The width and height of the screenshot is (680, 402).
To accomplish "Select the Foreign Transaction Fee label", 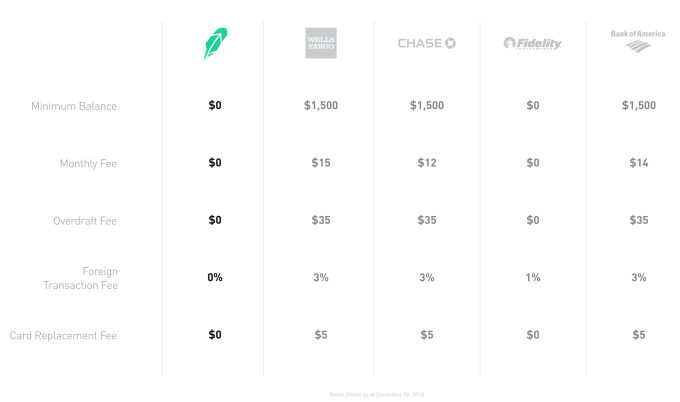I will click(x=81, y=278).
